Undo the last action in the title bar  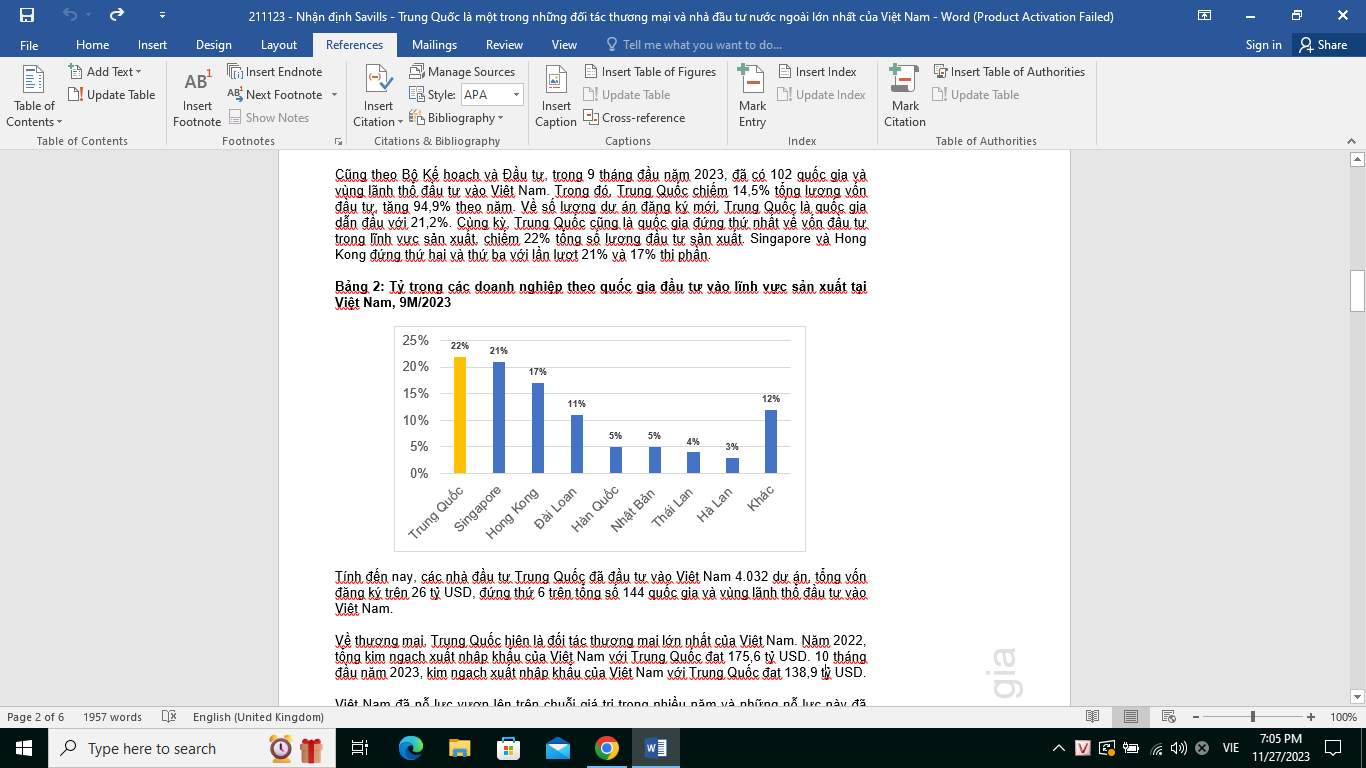coord(69,15)
